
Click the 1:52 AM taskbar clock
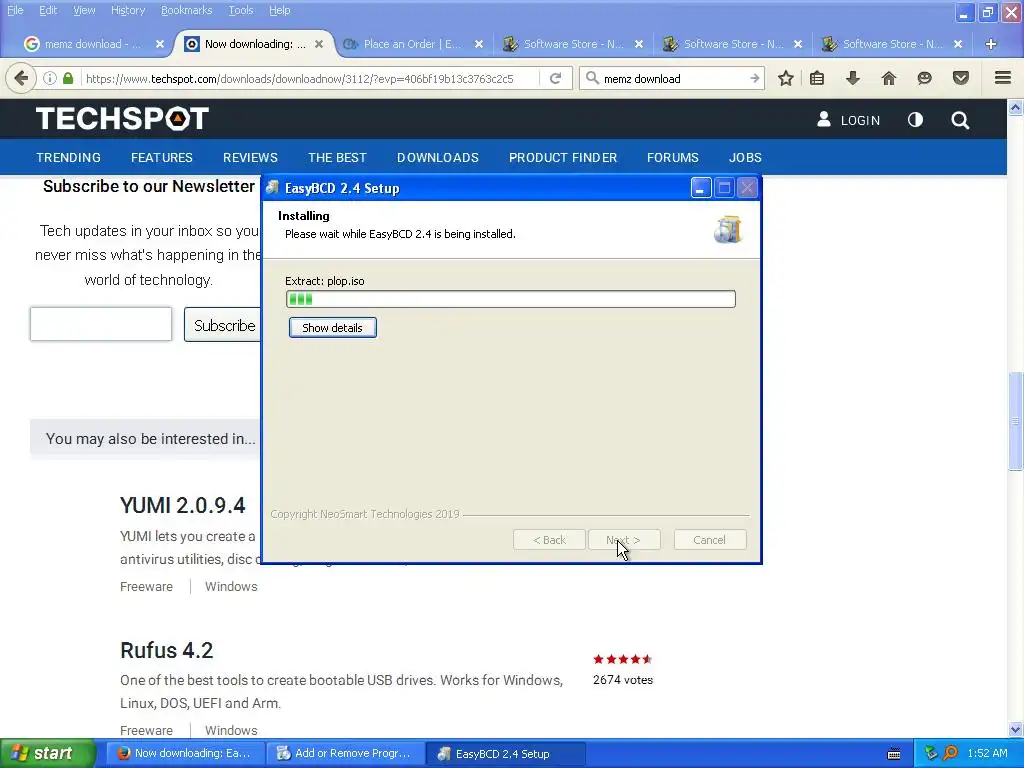coord(987,753)
